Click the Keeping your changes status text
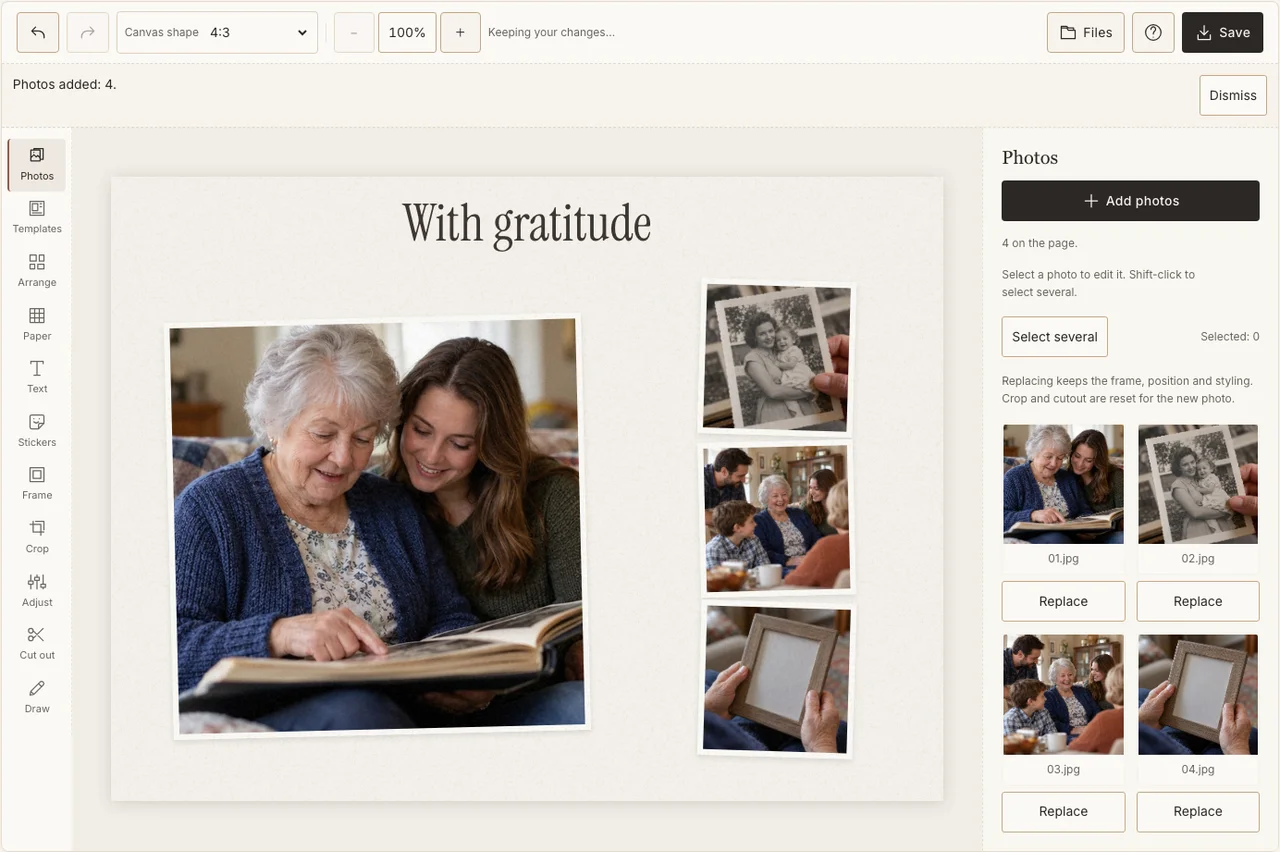Screen dimensions: 1280x852 [x=551, y=32]
